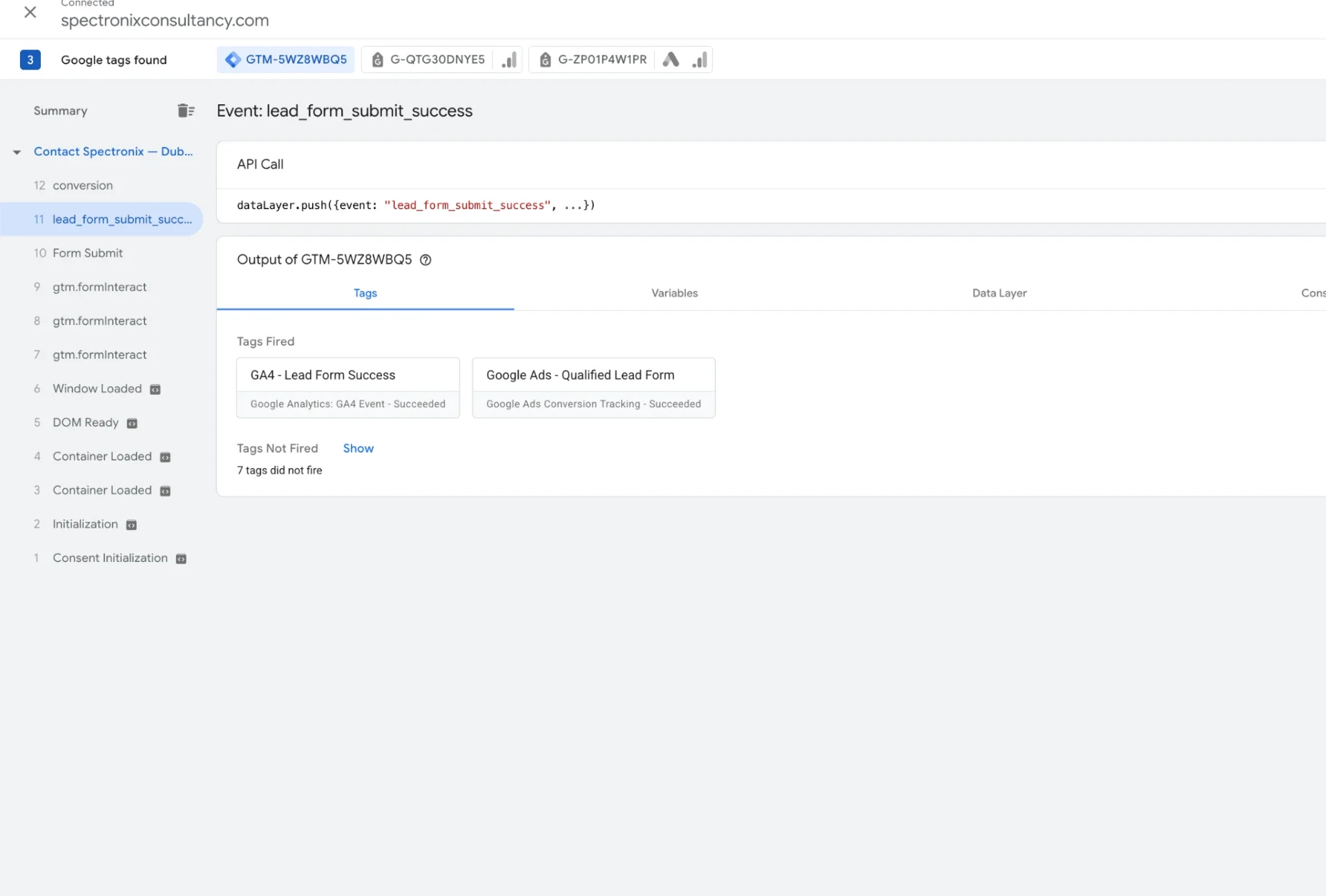Click the code icon beside Window Loaded
The height and width of the screenshot is (896, 1326).
point(155,389)
